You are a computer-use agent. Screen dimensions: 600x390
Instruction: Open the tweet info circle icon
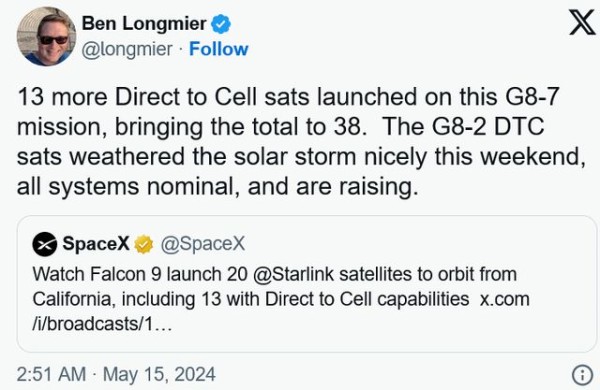tap(582, 375)
